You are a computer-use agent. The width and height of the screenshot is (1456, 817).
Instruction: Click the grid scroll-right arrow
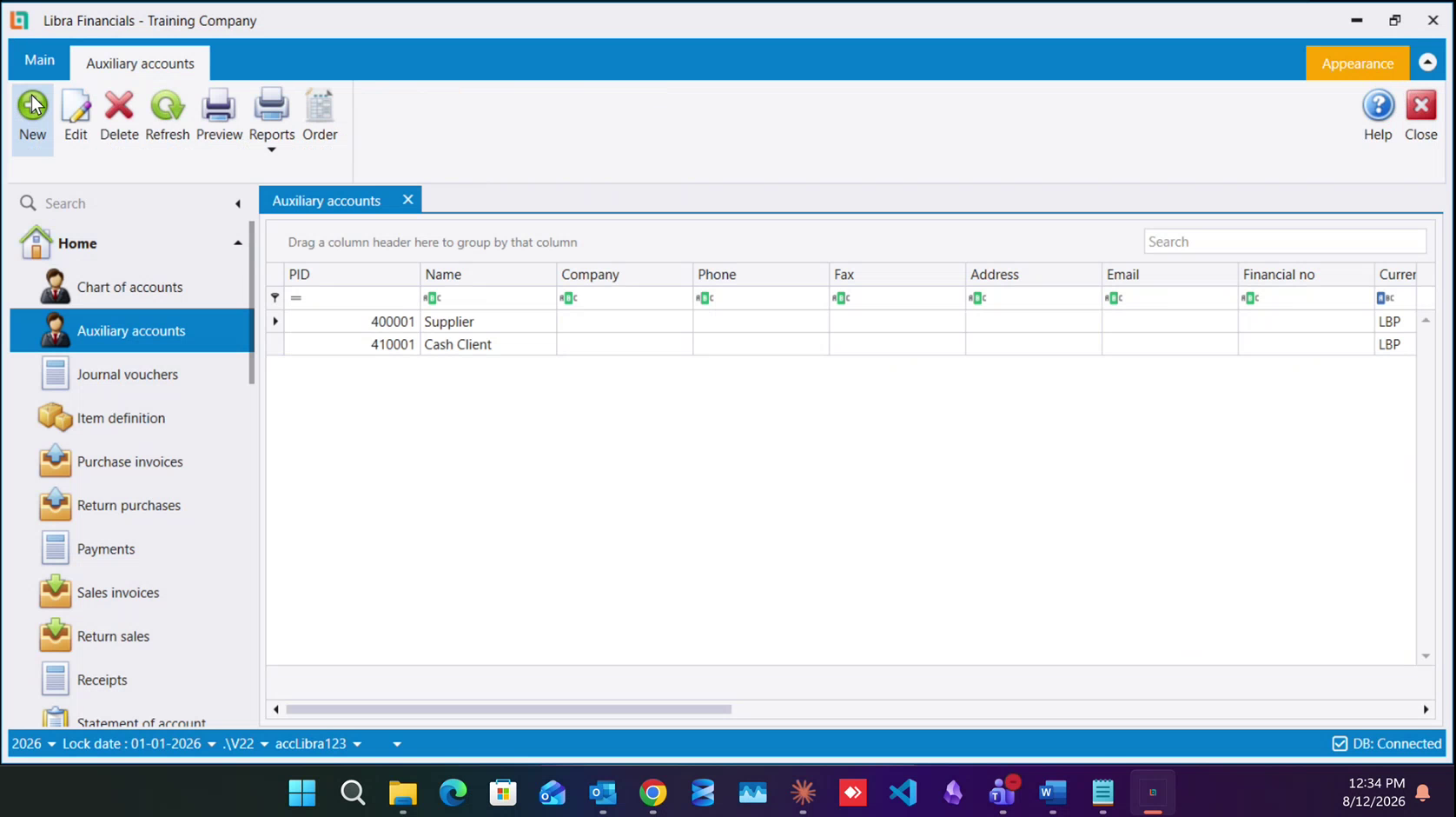(1426, 709)
